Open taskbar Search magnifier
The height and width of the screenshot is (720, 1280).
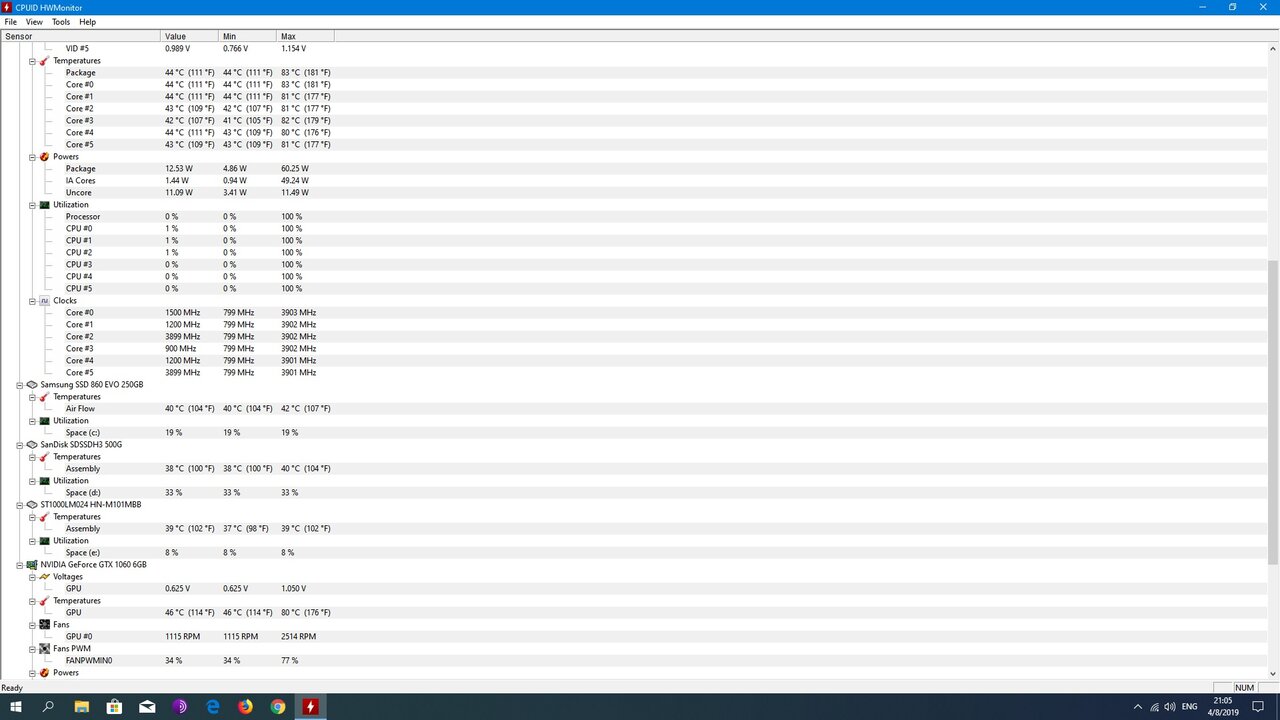(x=48, y=706)
